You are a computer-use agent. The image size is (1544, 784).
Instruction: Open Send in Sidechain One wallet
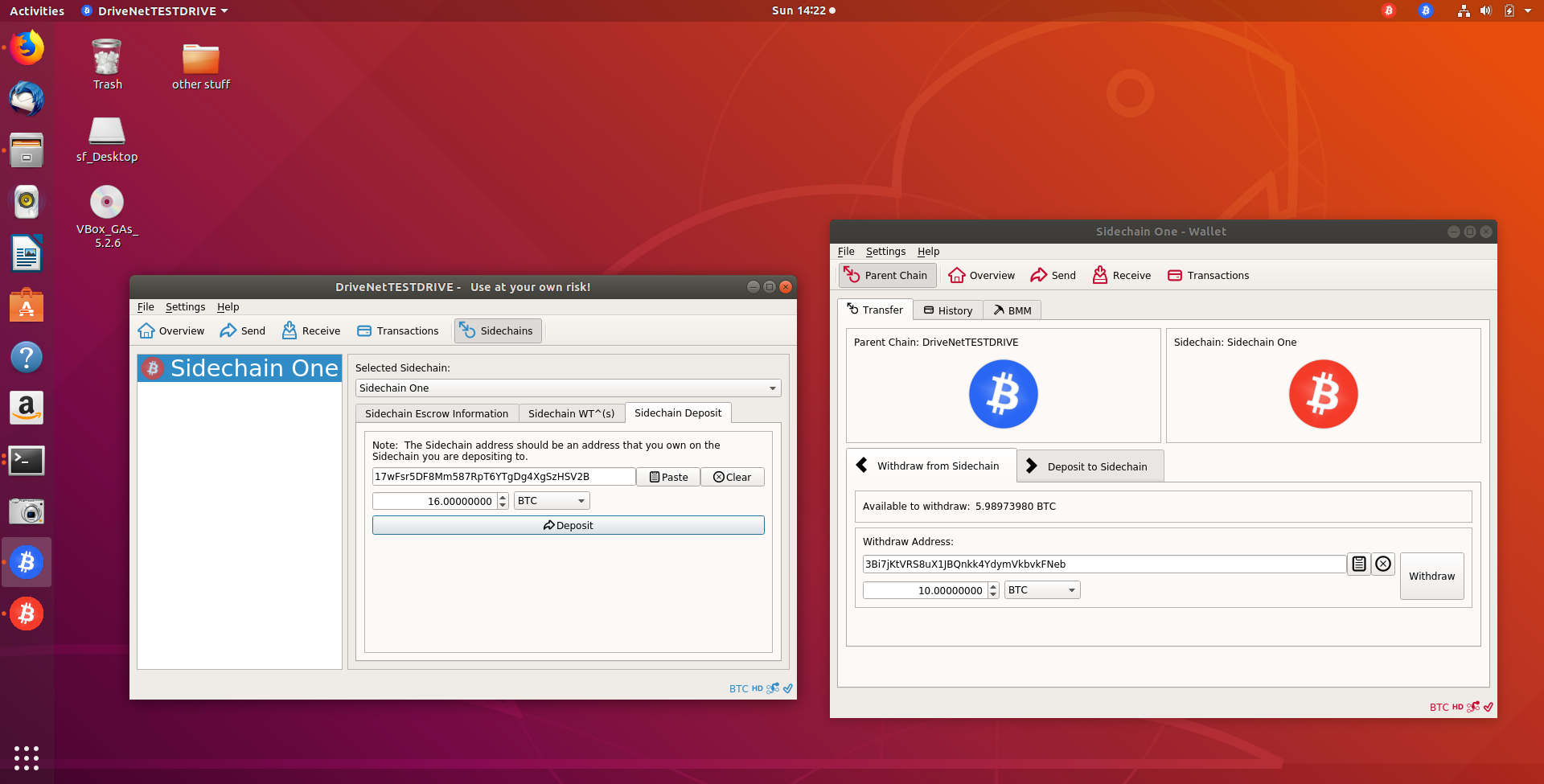(1053, 275)
